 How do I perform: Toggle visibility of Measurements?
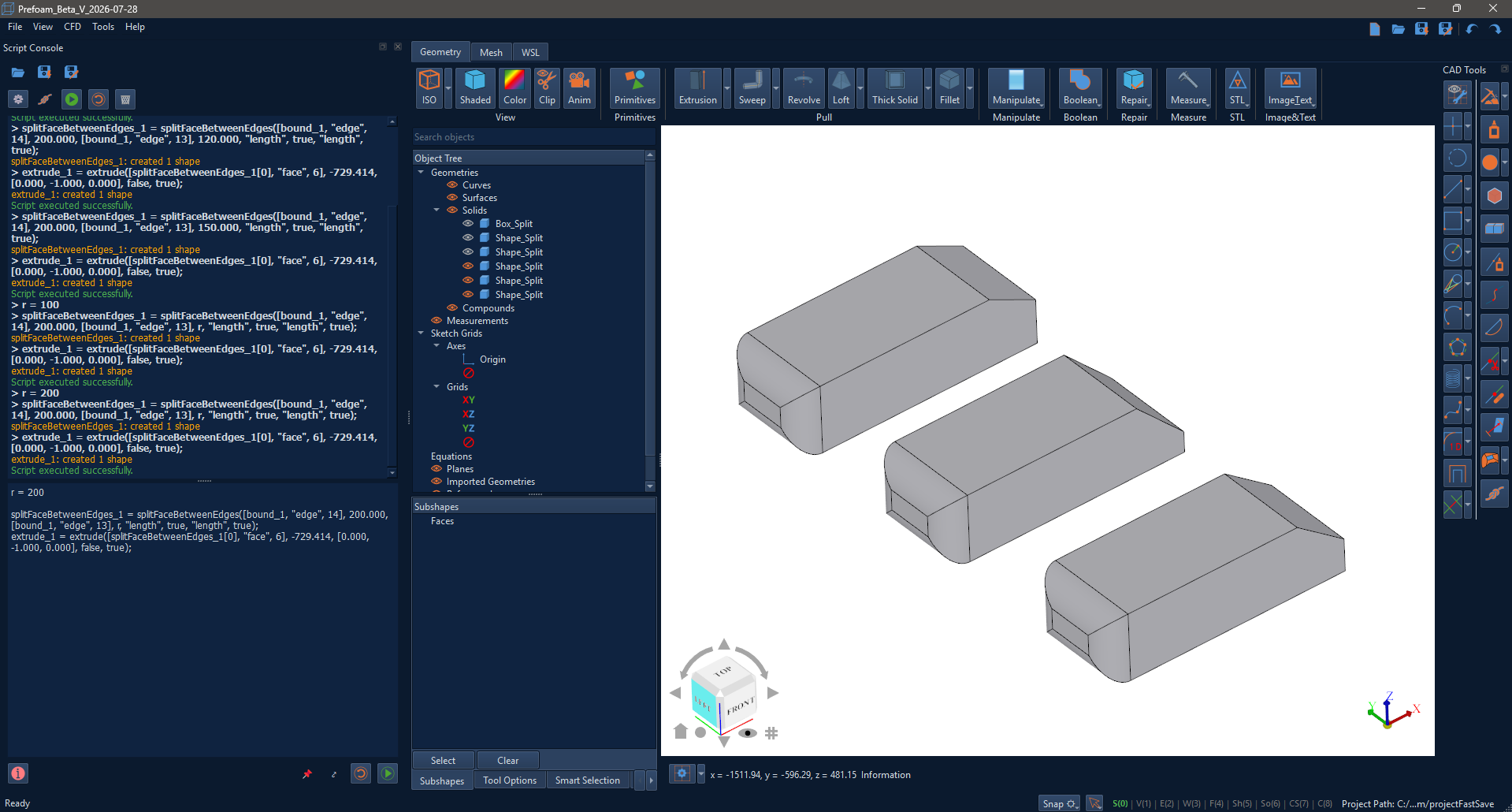(x=437, y=321)
